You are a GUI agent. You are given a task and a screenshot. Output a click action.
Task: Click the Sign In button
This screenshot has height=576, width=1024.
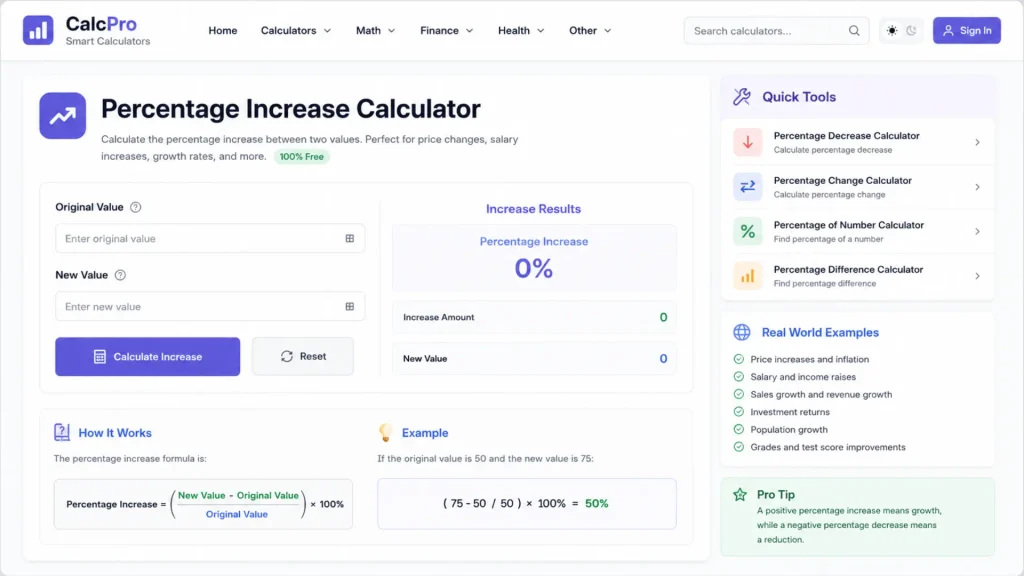967,31
